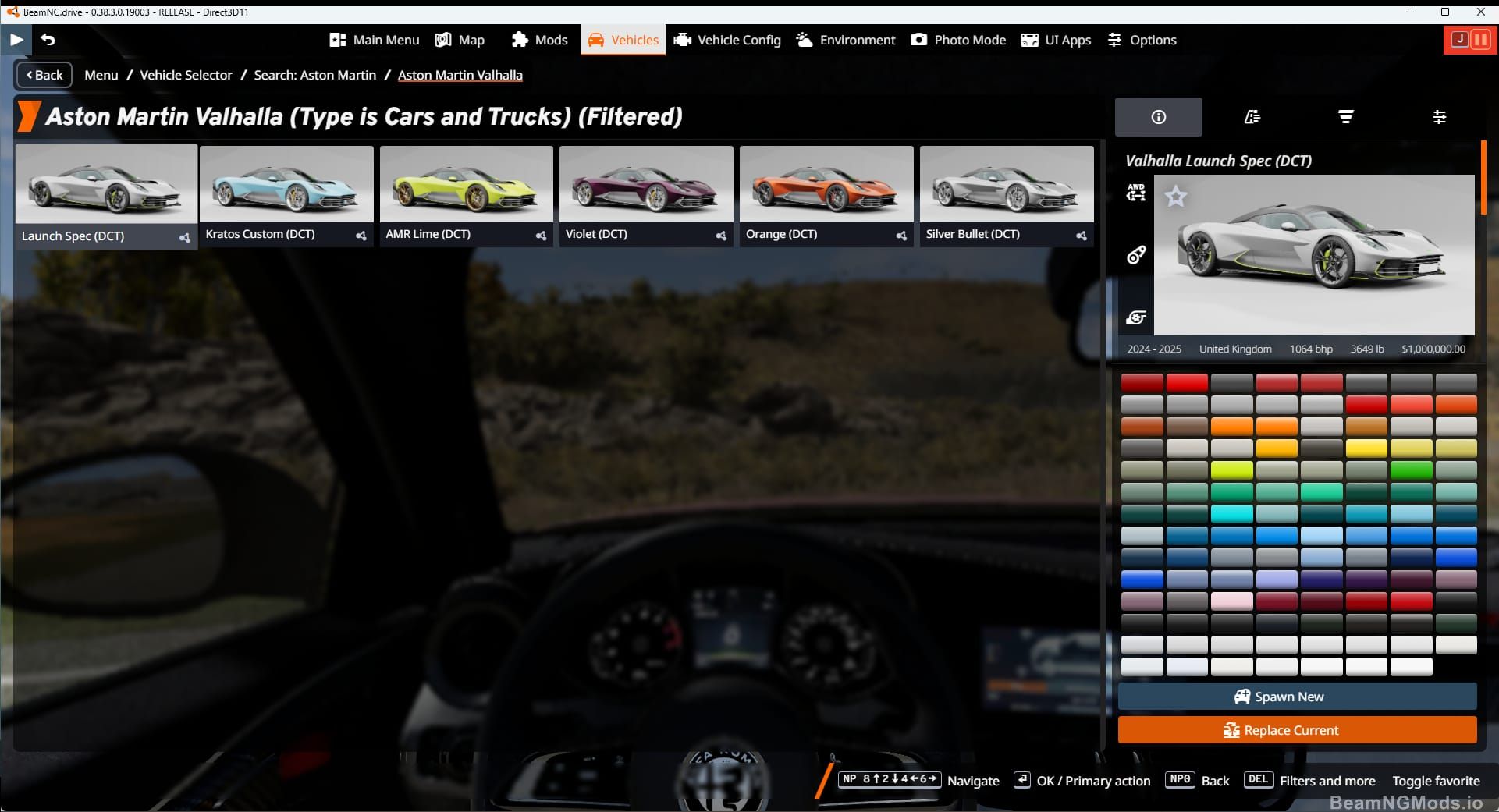Open the Options menu

point(1142,40)
